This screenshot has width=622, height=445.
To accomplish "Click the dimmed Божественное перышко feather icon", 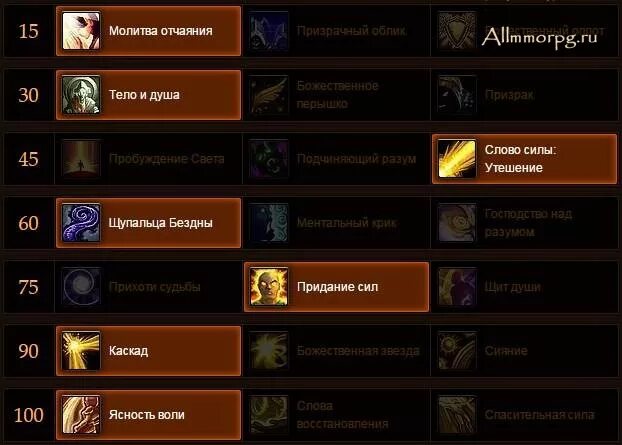I will point(269,95).
